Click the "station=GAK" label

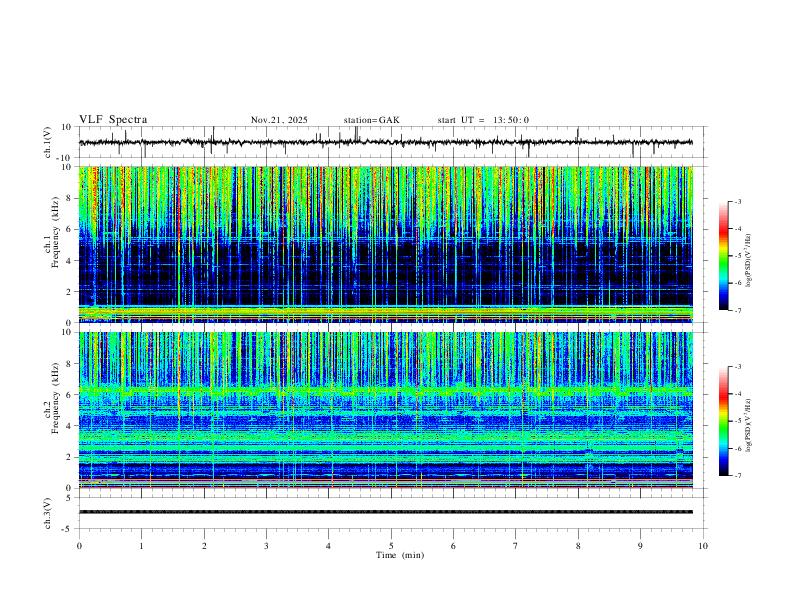371,120
